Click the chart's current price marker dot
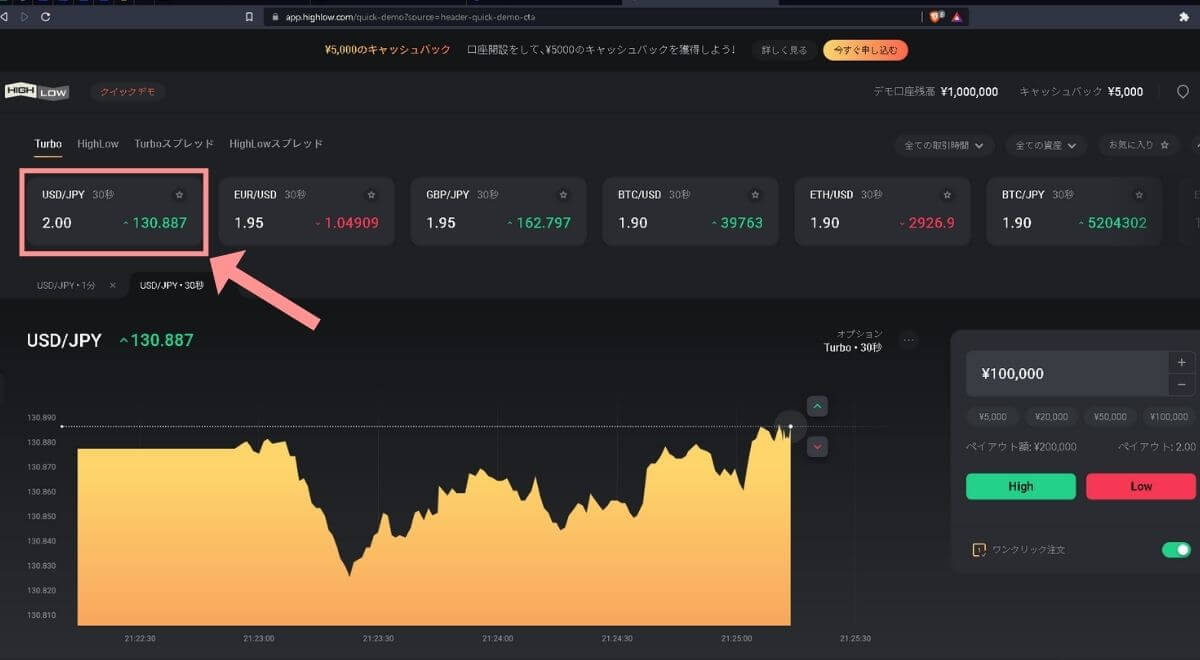The width and height of the screenshot is (1200, 660). coord(790,427)
